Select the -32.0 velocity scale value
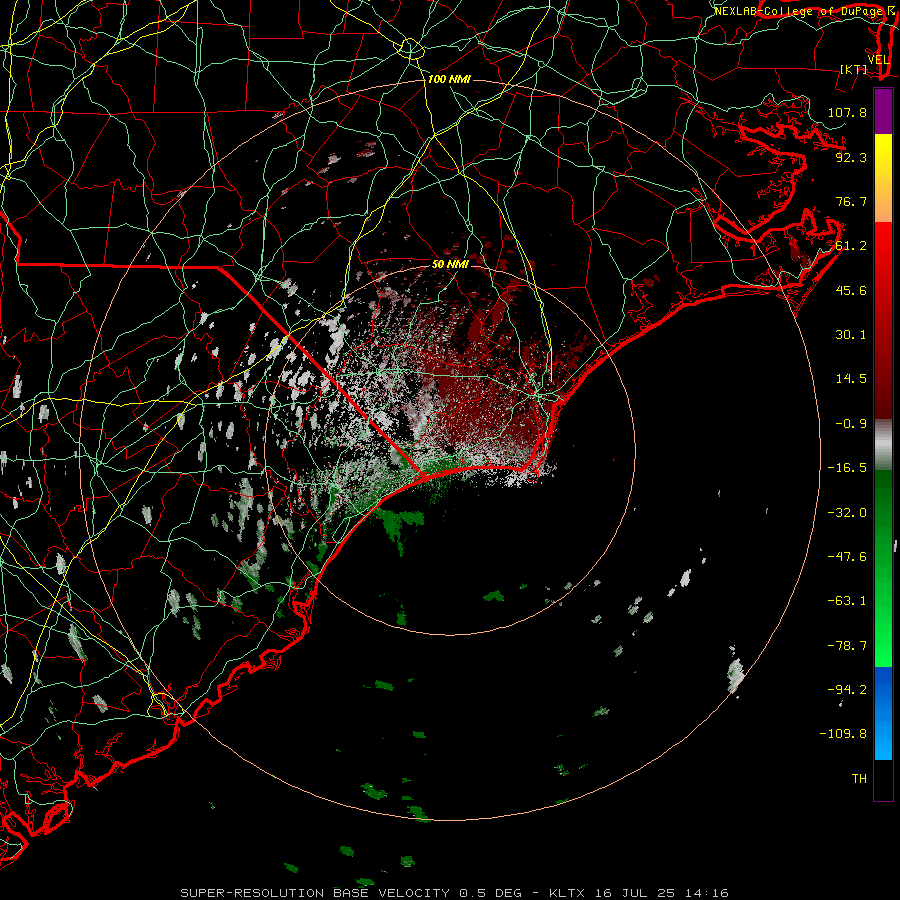The height and width of the screenshot is (900, 900). click(847, 513)
